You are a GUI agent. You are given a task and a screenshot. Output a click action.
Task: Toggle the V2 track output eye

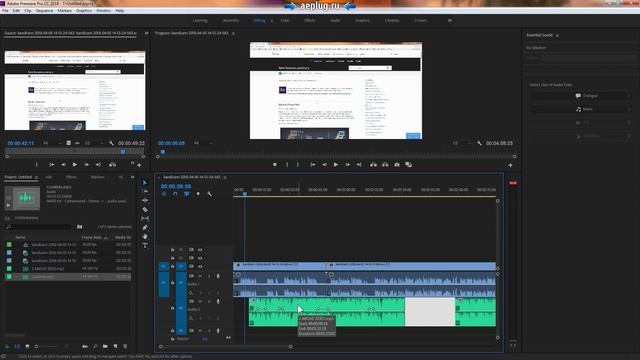tap(200, 258)
